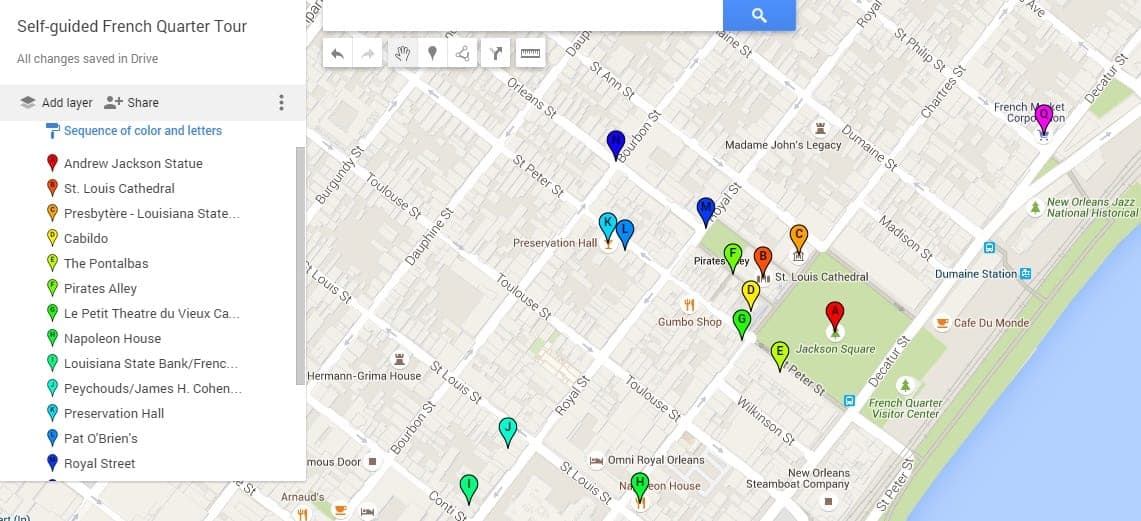The height and width of the screenshot is (521, 1141).
Task: Click the Preservation Hall map label
Action: tap(555, 243)
